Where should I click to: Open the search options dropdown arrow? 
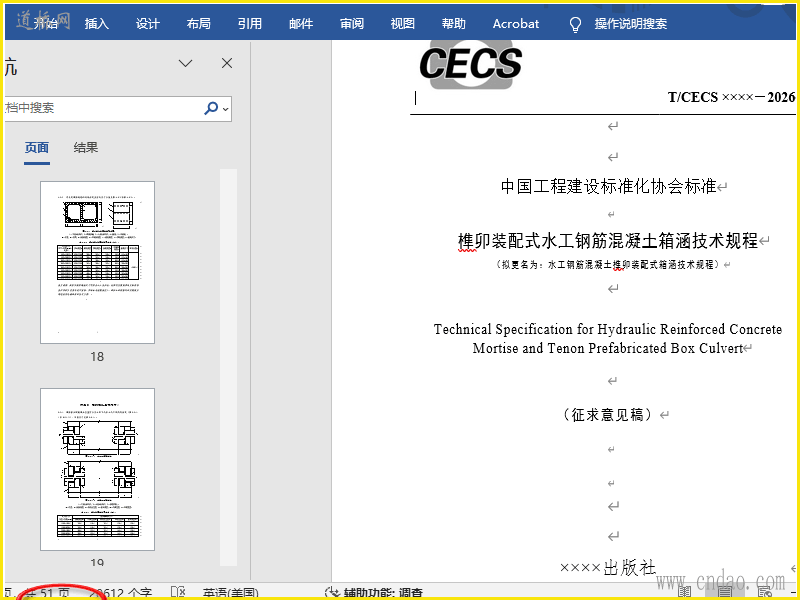coord(226,109)
